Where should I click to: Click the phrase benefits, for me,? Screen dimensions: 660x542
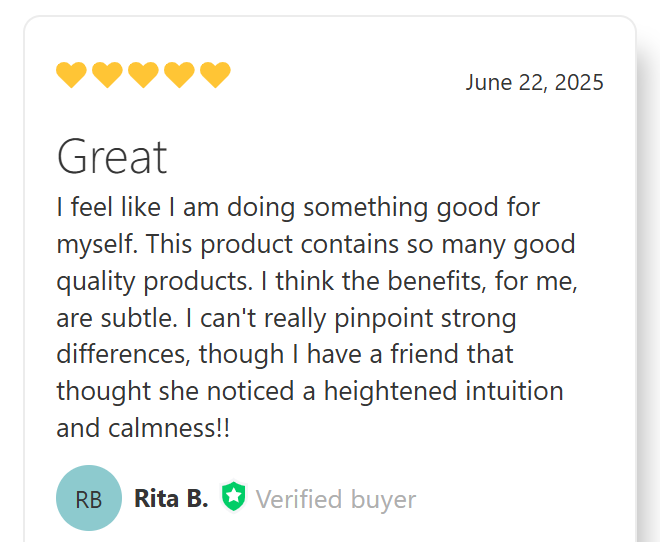tap(482, 281)
